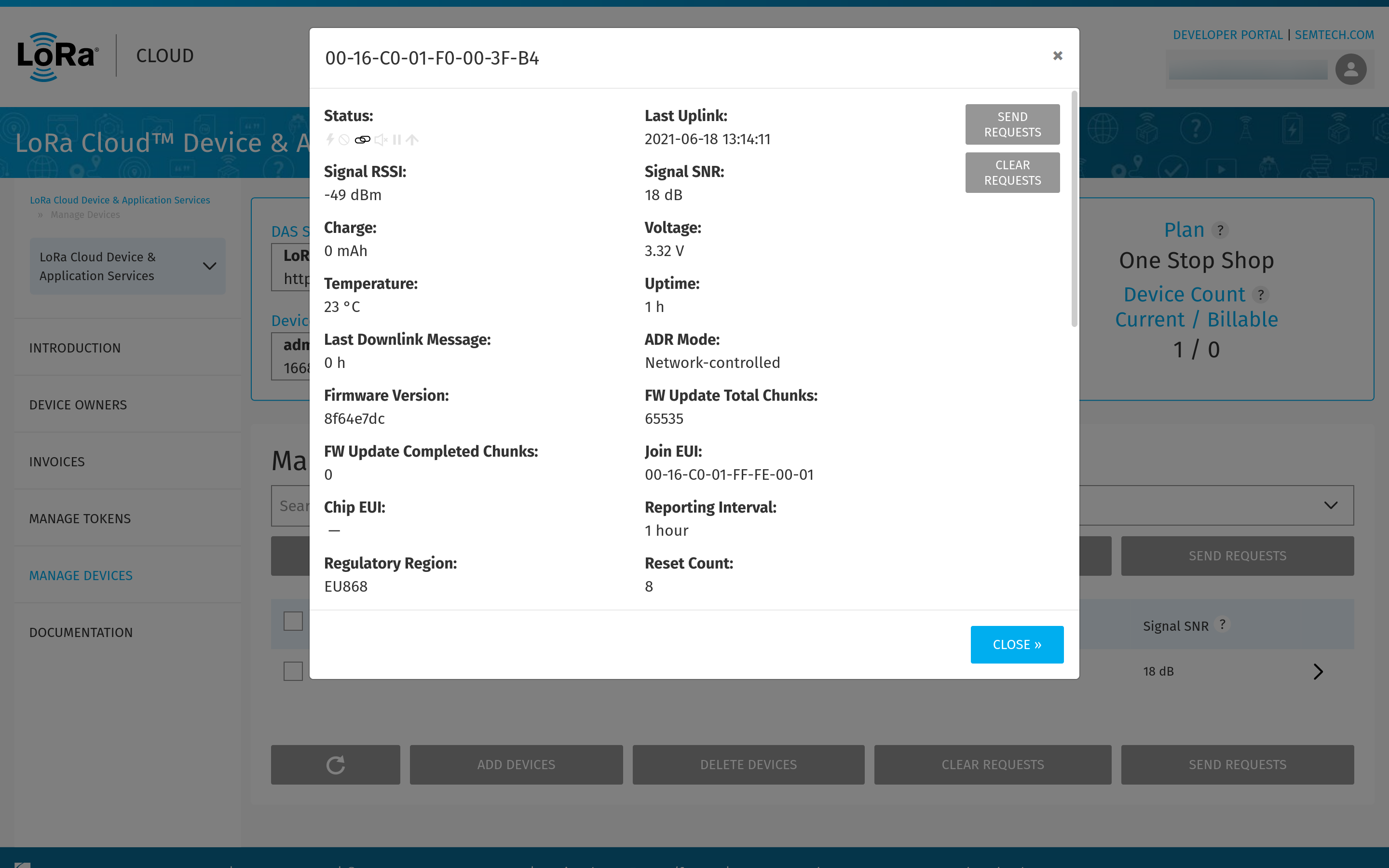The image size is (1389, 868).
Task: Open the user account avatar icon
Action: click(x=1350, y=69)
